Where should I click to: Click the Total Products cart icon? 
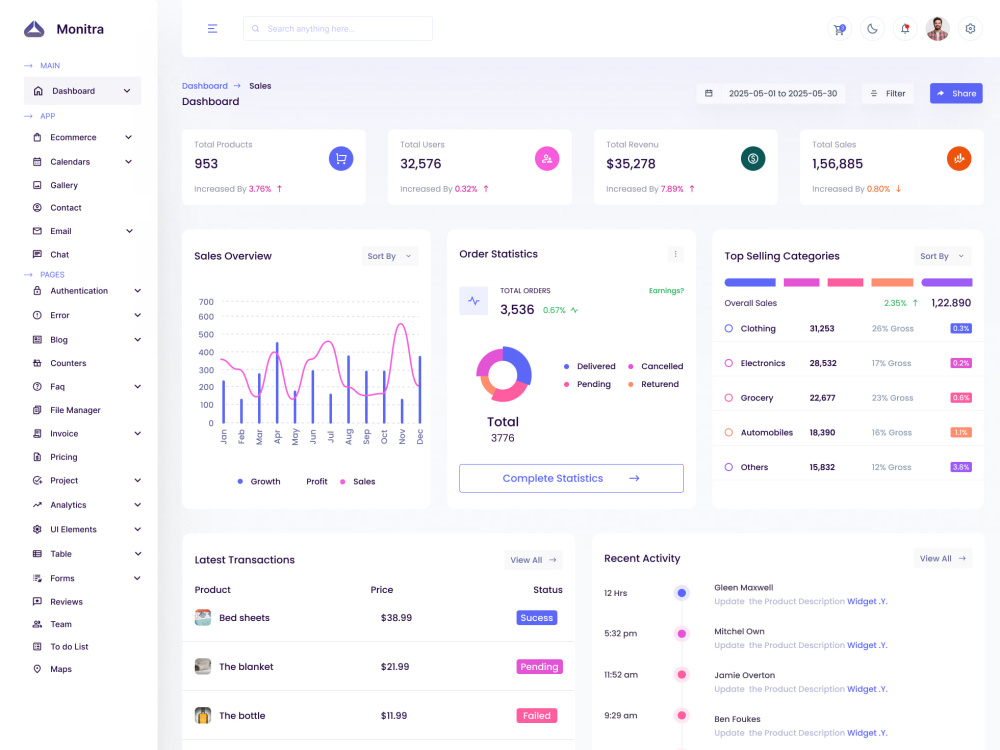coord(341,158)
